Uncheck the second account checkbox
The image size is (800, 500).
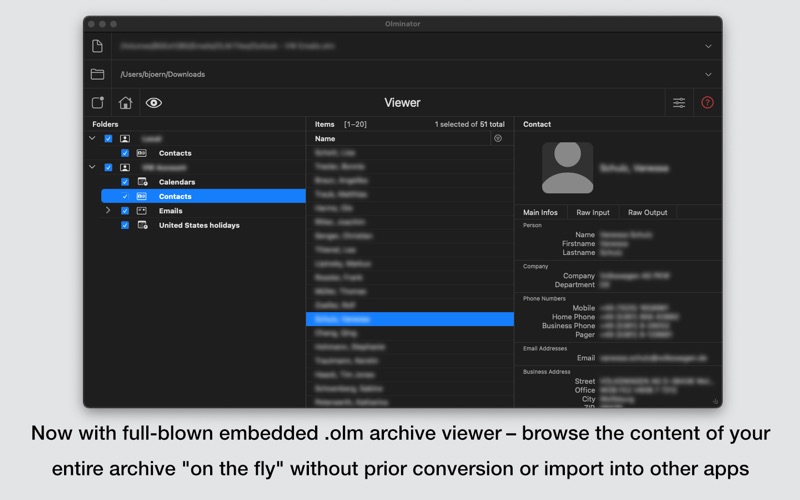[x=108, y=167]
